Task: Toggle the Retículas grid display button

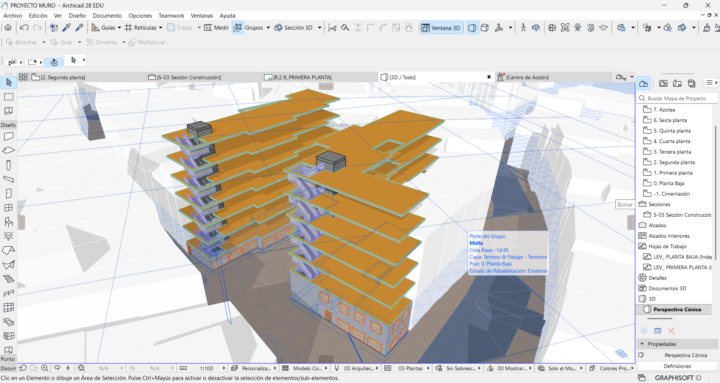Action: pyautogui.click(x=141, y=28)
